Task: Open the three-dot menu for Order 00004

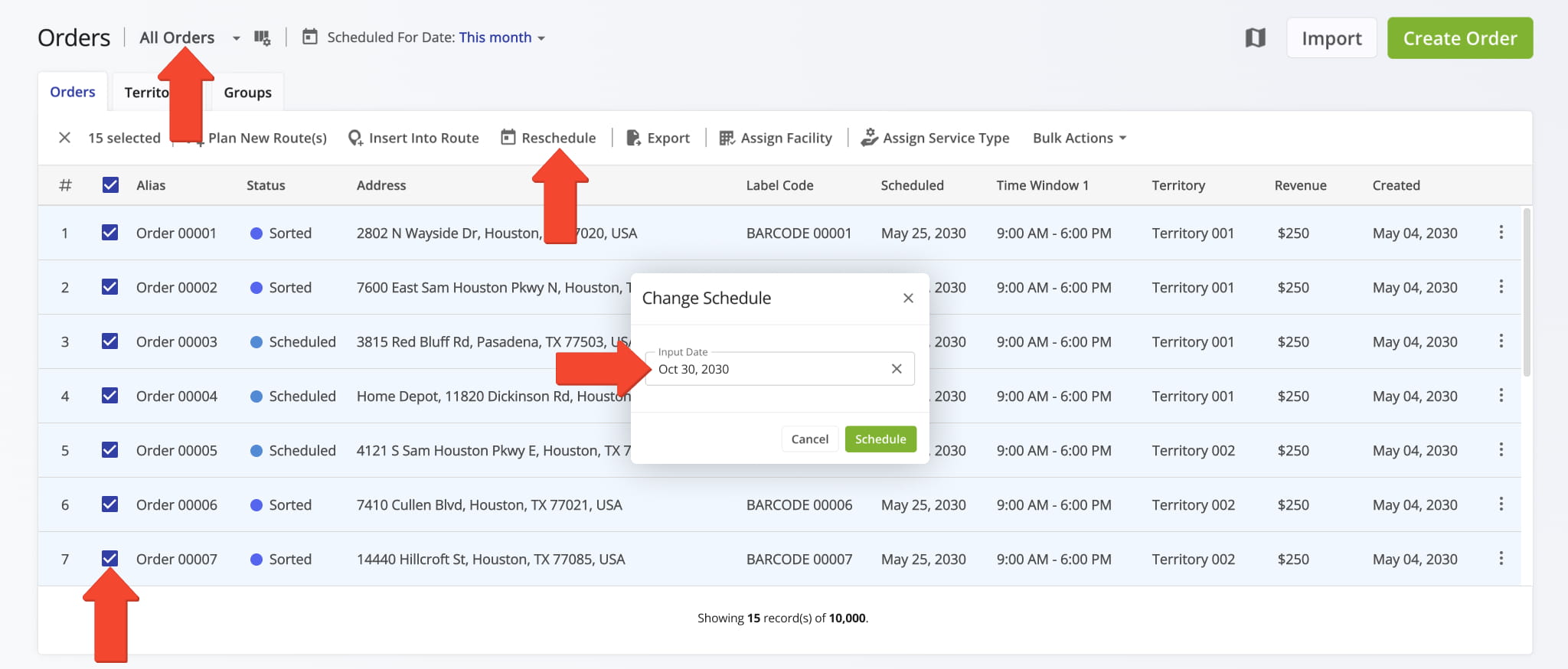Action: tap(1501, 395)
